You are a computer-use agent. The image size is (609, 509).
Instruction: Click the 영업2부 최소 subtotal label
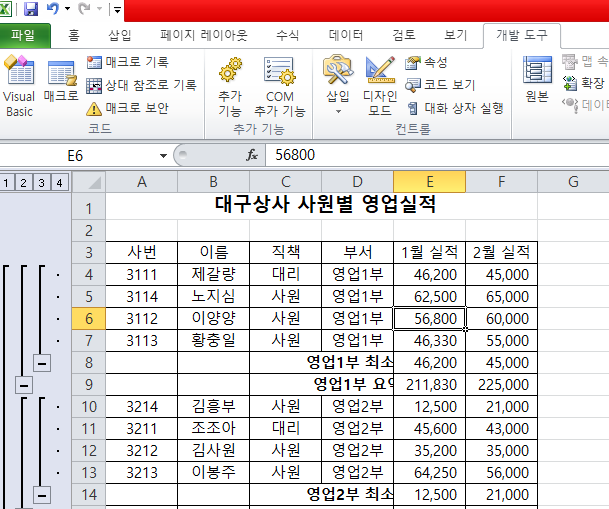[350, 494]
